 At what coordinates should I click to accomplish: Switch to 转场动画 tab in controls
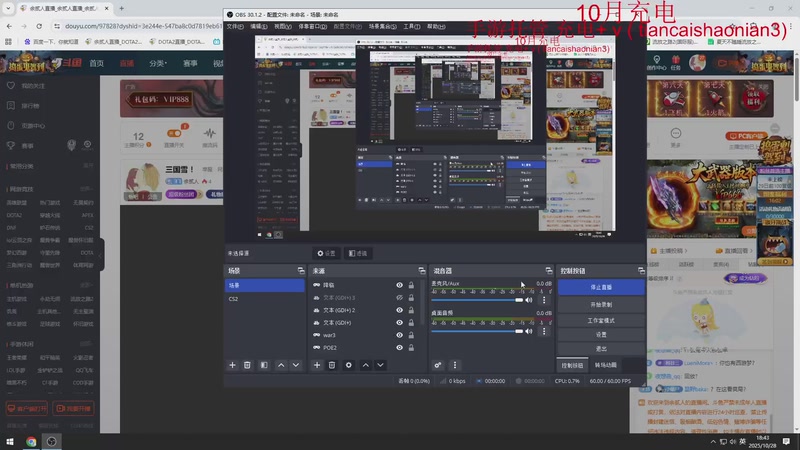606,365
